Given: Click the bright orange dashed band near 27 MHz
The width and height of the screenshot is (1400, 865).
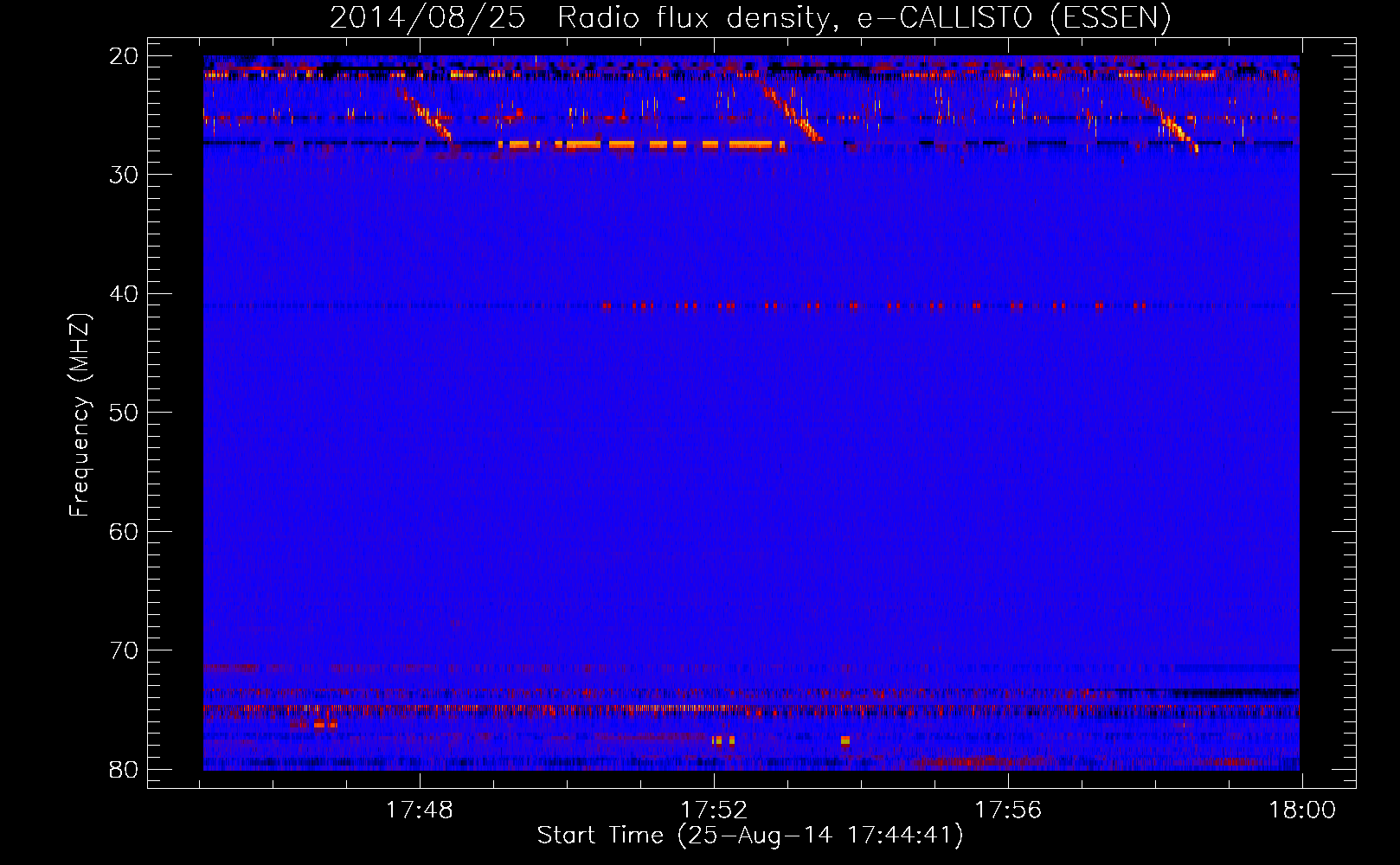Looking at the screenshot, I should pos(642,144).
